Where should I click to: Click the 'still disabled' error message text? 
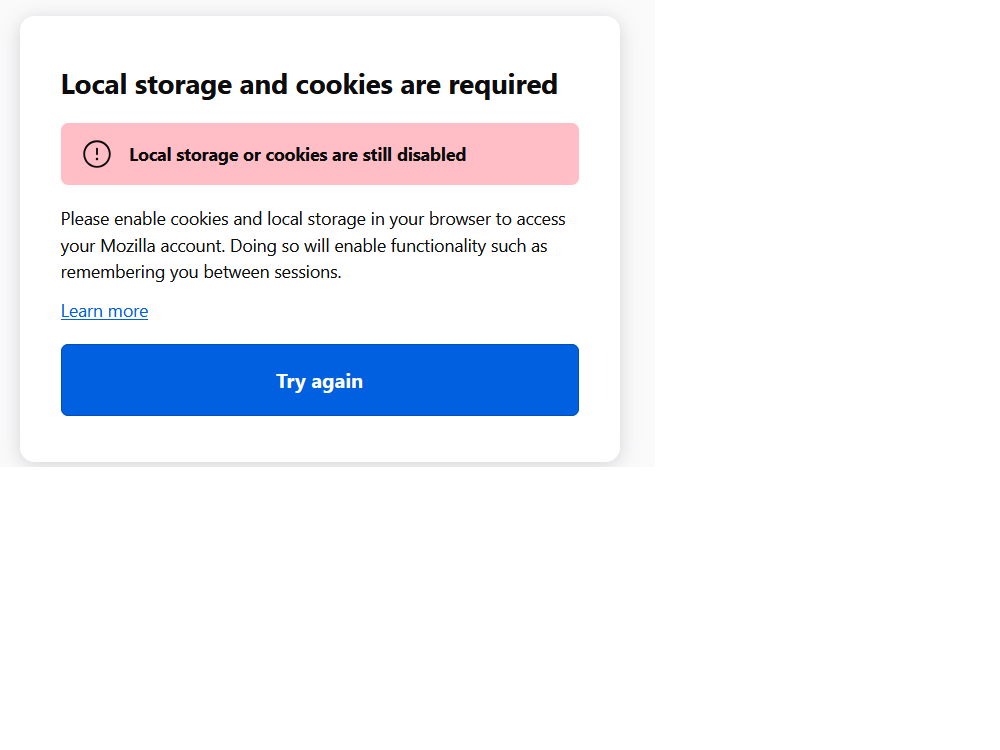[x=297, y=155]
